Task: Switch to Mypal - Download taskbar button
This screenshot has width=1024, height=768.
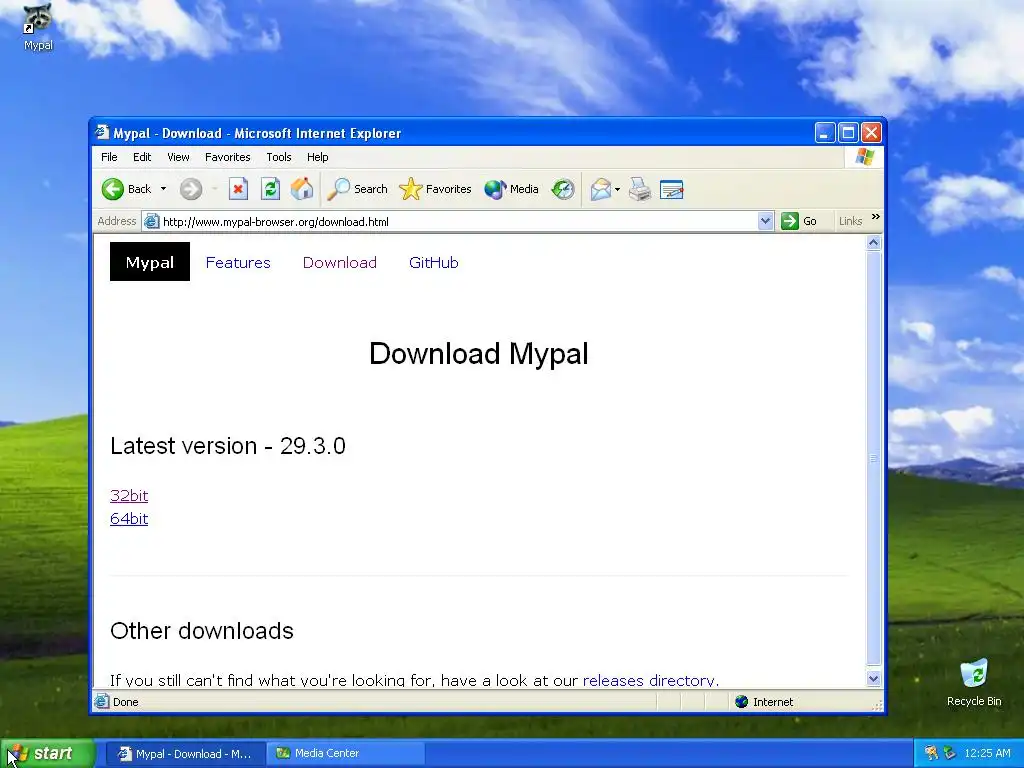Action: click(185, 754)
